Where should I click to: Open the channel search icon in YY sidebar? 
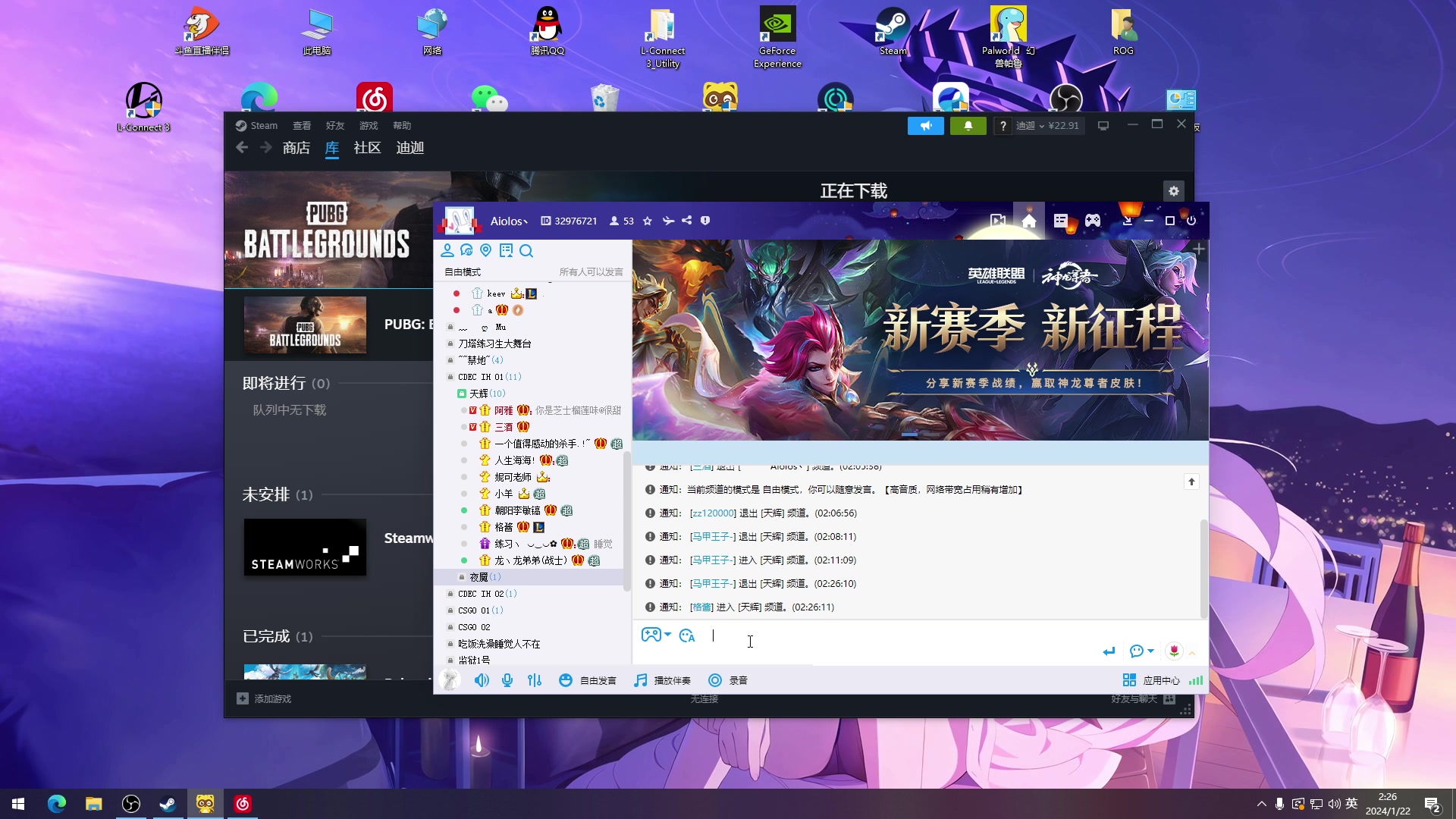pyautogui.click(x=527, y=250)
